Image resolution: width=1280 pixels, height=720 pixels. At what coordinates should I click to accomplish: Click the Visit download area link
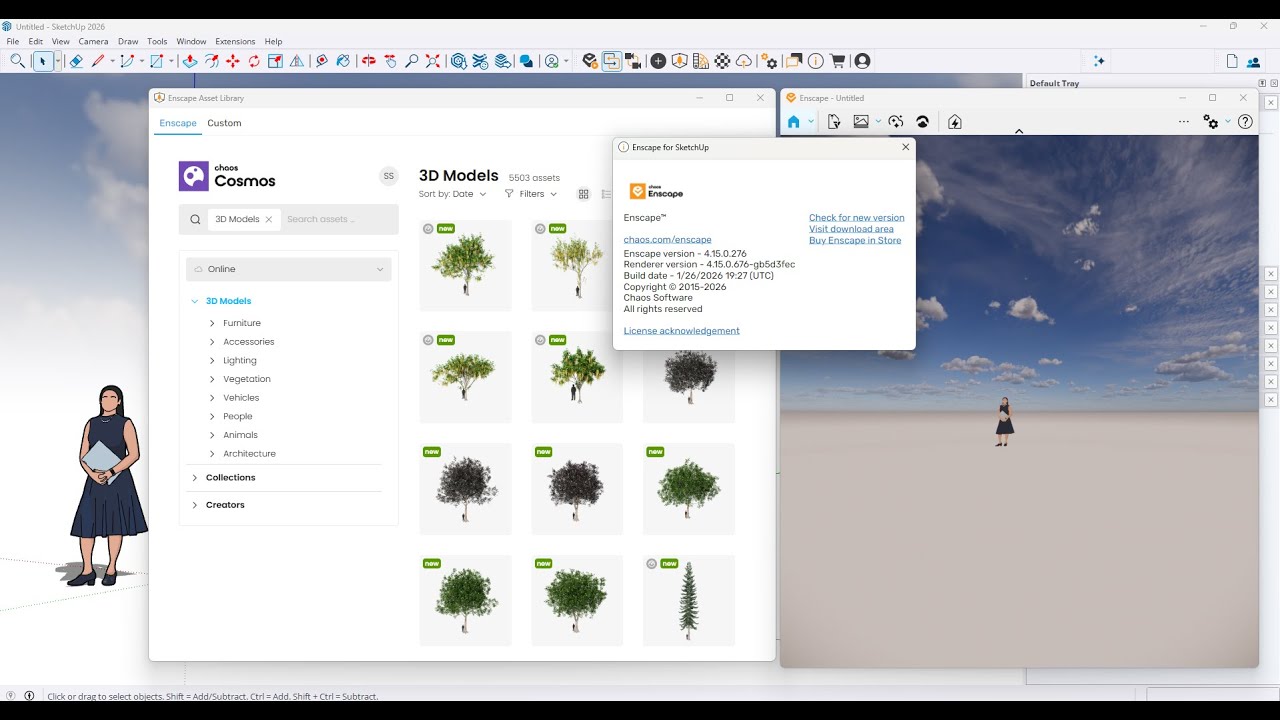tap(851, 229)
